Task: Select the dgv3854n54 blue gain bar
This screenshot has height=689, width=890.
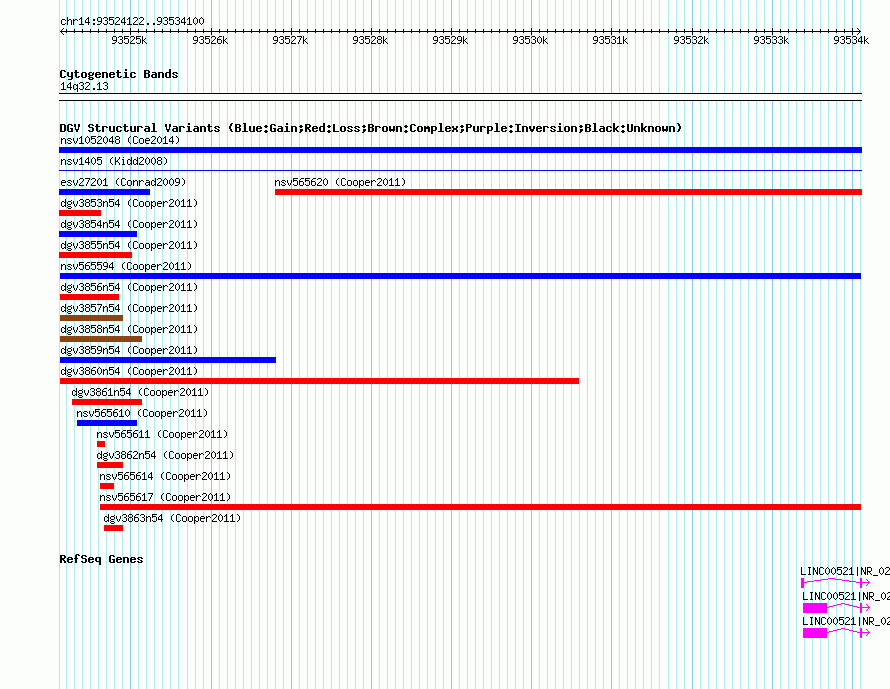Action: click(x=98, y=234)
